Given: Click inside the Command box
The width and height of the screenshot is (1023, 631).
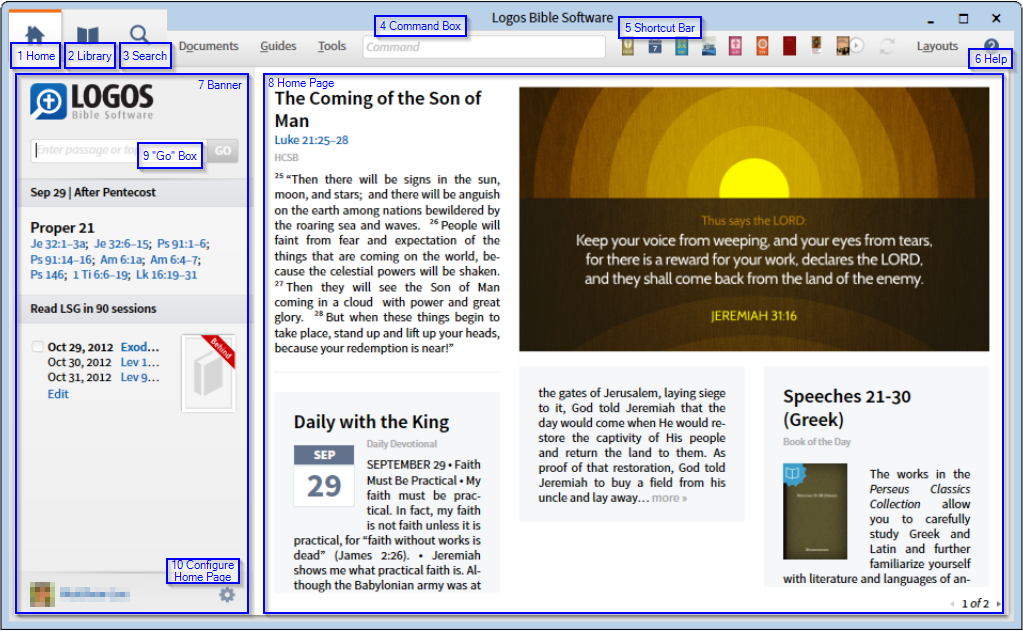Looking at the screenshot, I should pos(484,47).
